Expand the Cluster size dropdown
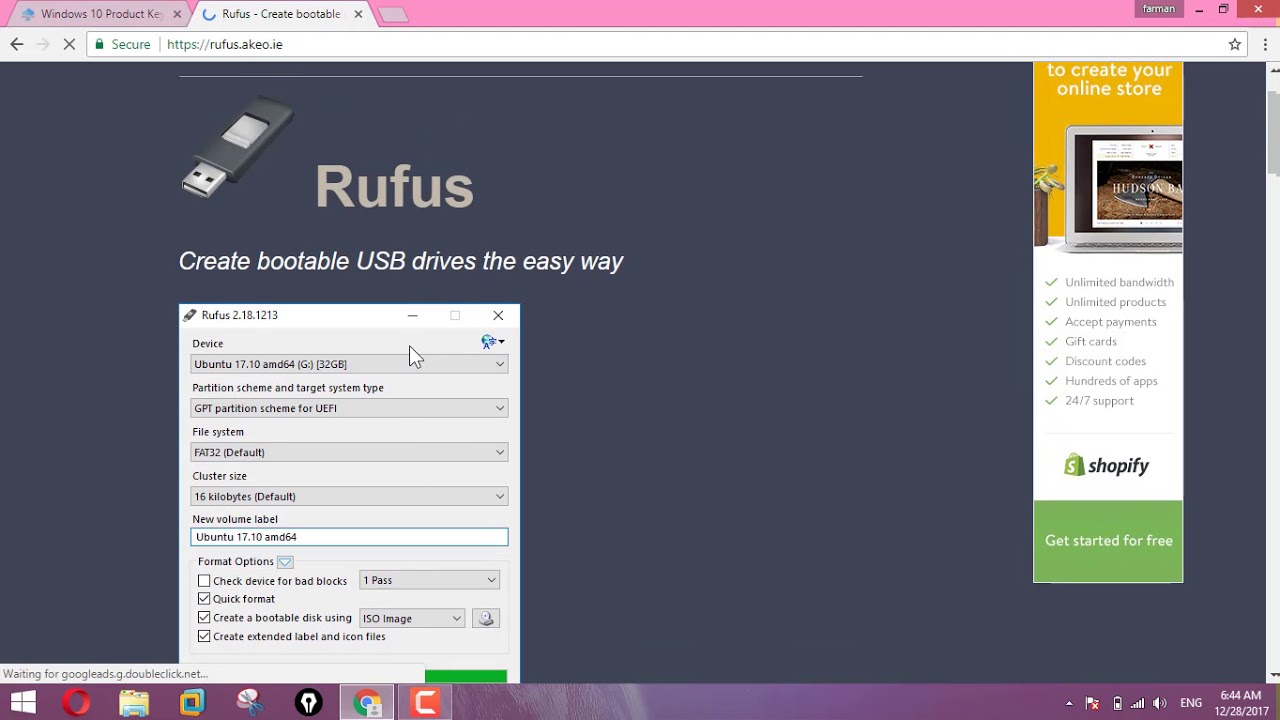The width and height of the screenshot is (1280, 720). coord(349,496)
